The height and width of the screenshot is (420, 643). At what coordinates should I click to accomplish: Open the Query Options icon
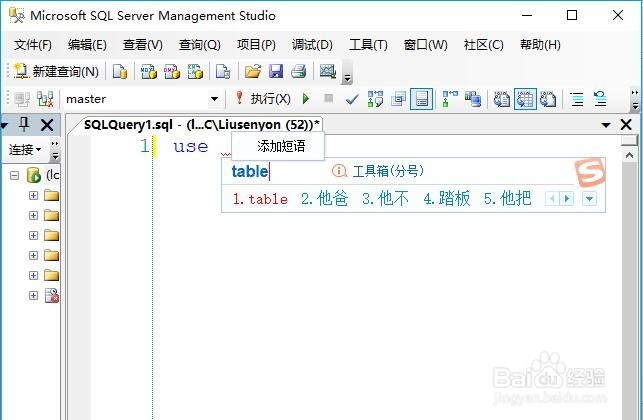coord(398,99)
